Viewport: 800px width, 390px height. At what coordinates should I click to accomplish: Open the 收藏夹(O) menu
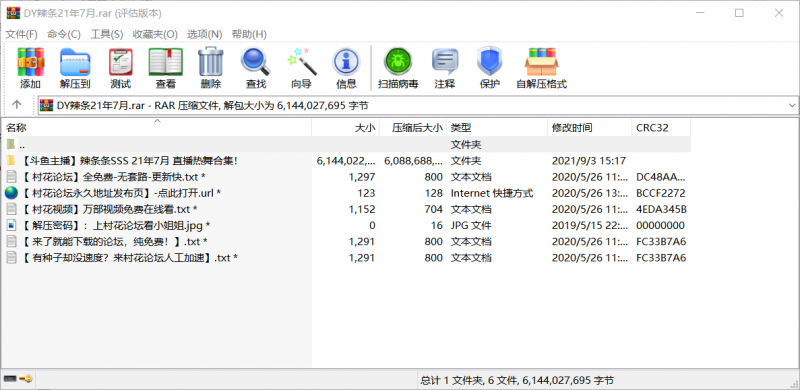(x=155, y=34)
